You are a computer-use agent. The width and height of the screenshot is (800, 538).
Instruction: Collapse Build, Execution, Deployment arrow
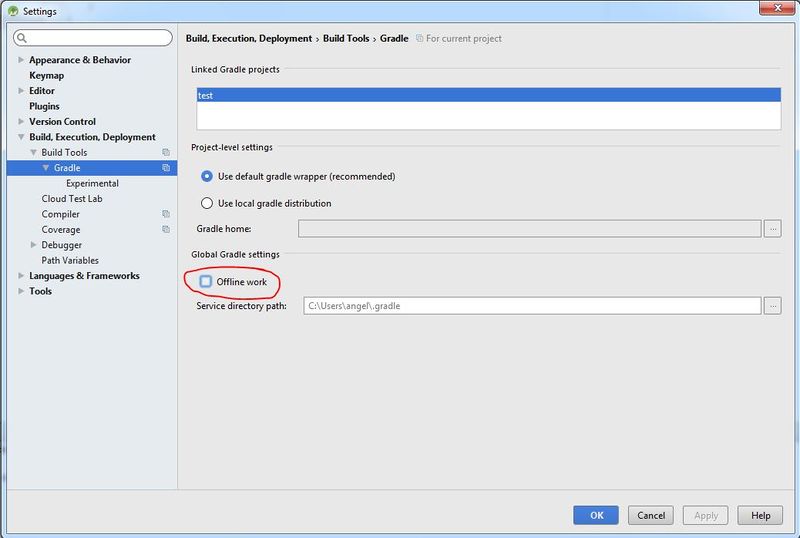coord(21,137)
